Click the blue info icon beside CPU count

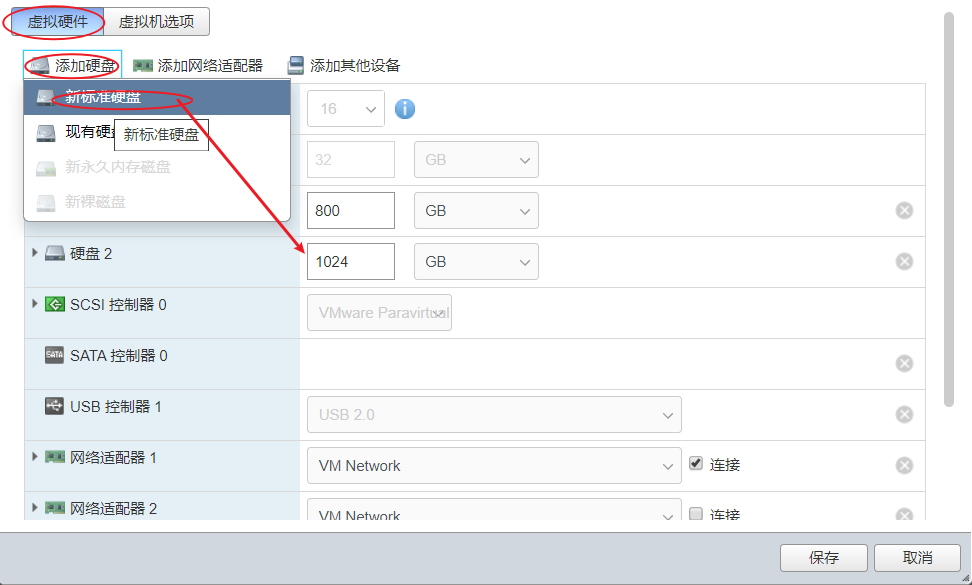point(405,109)
